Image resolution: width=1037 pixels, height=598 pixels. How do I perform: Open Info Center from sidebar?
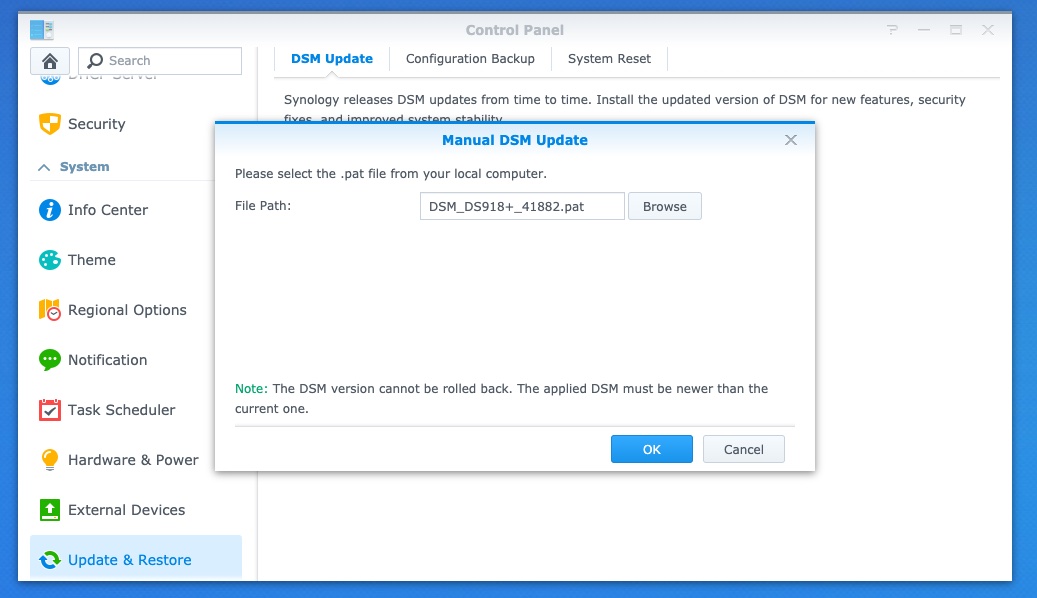pyautogui.click(x=136, y=210)
